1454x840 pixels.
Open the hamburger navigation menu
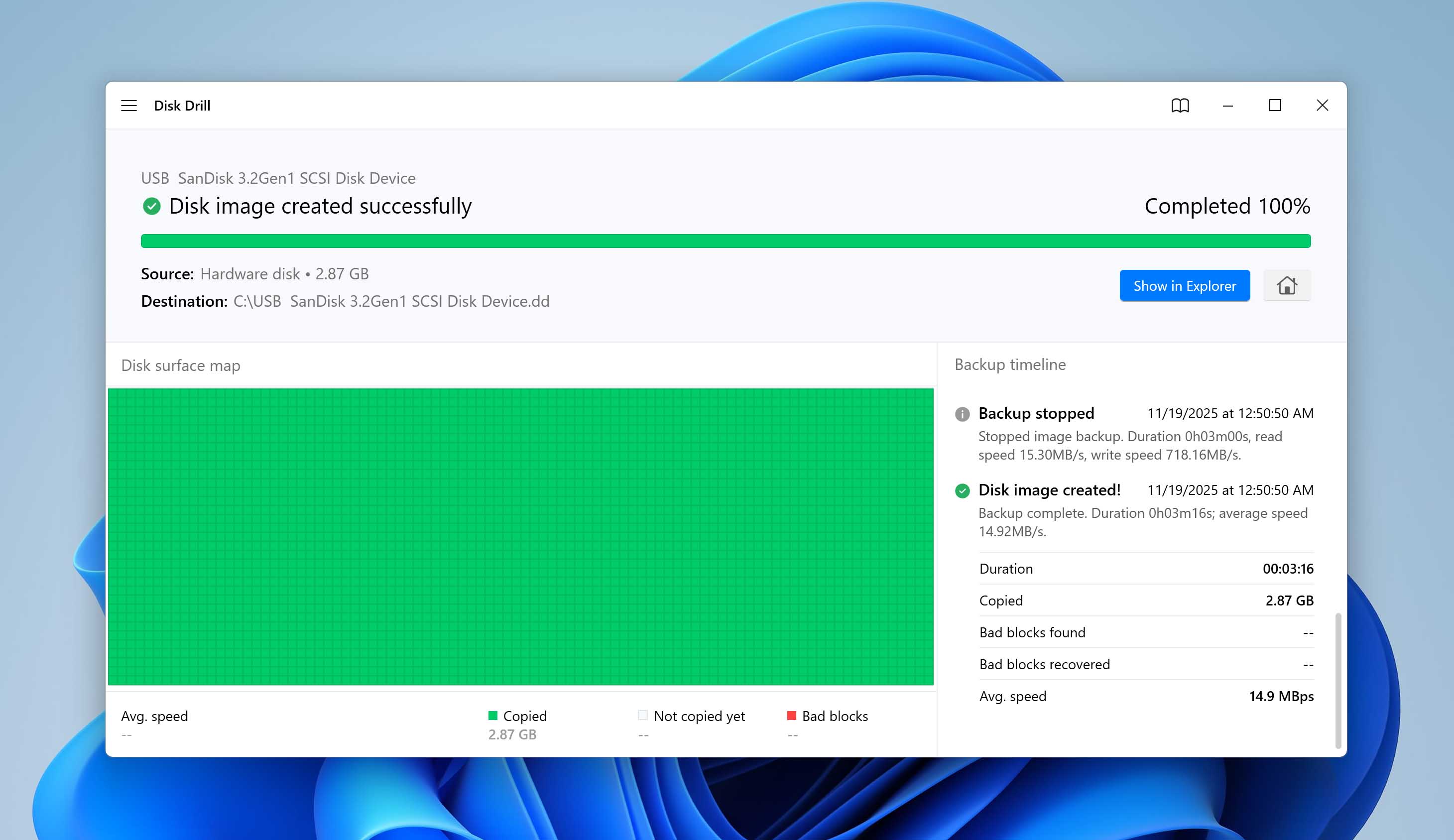128,105
